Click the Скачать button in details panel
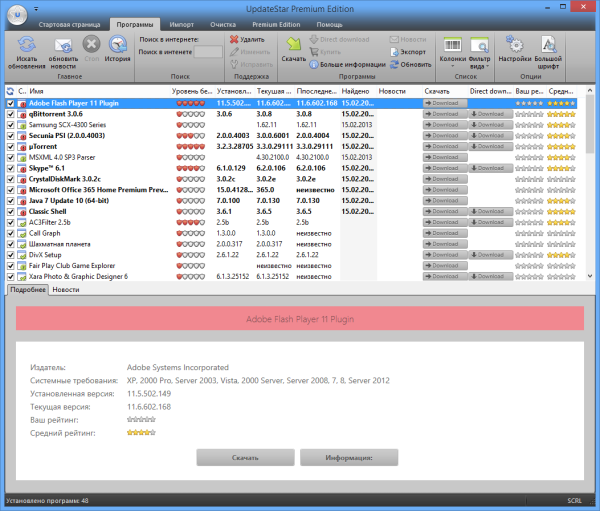This screenshot has width=600, height=511. click(x=245, y=457)
